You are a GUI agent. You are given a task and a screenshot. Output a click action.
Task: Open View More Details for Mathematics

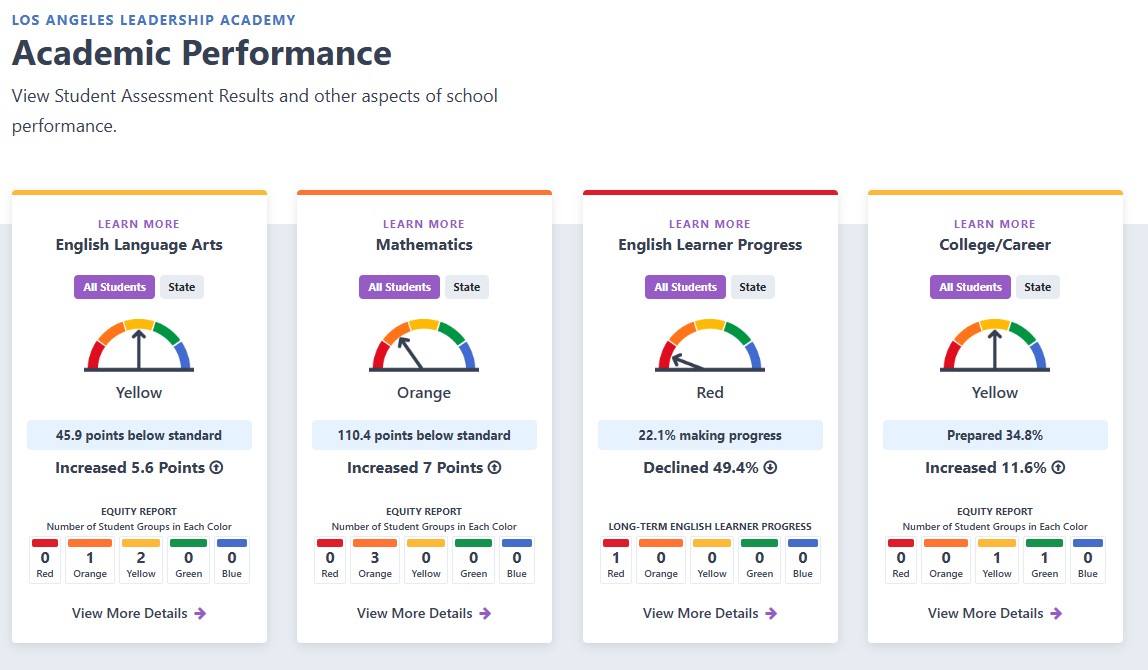tap(424, 614)
